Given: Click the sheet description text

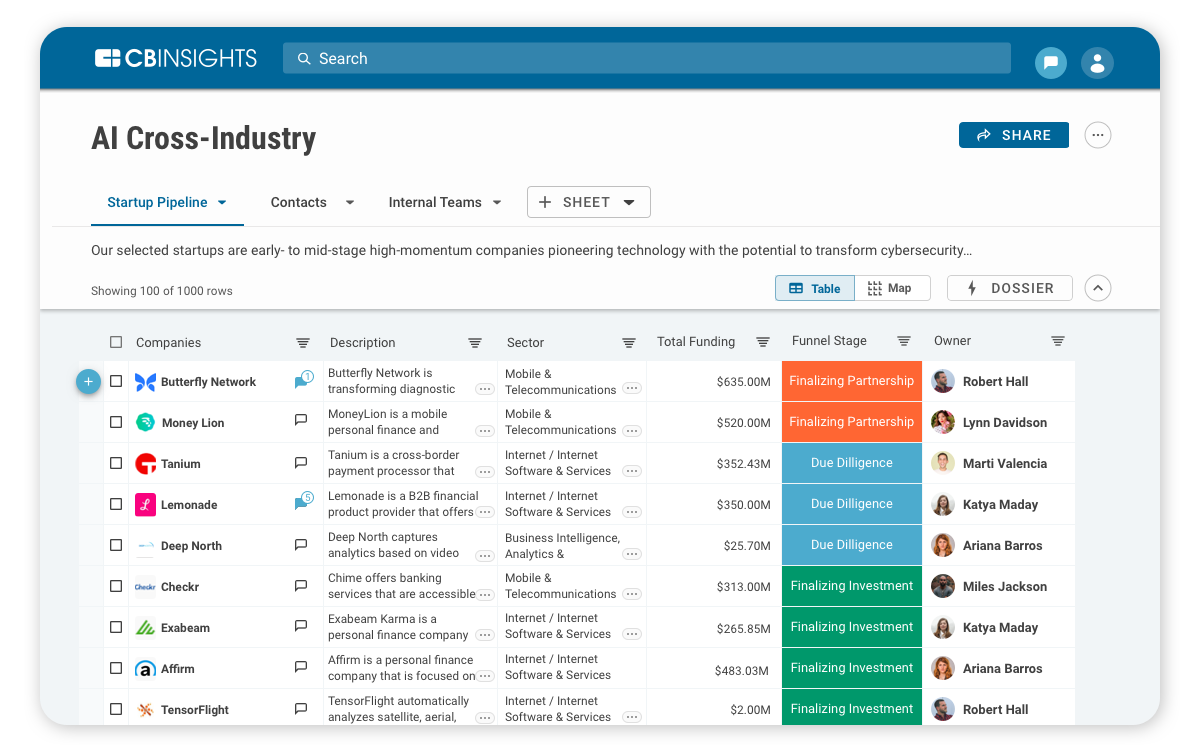Looking at the screenshot, I should pos(531,250).
